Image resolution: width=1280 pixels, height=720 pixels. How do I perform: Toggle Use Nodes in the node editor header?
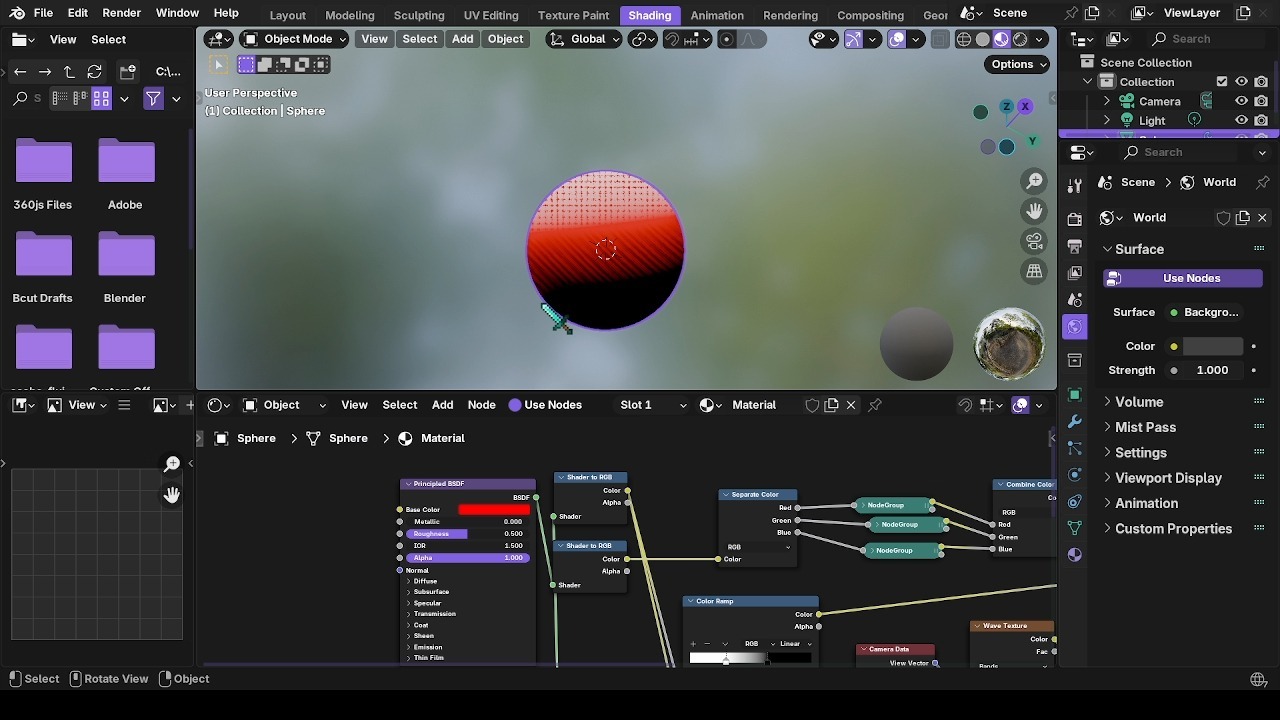(x=545, y=405)
